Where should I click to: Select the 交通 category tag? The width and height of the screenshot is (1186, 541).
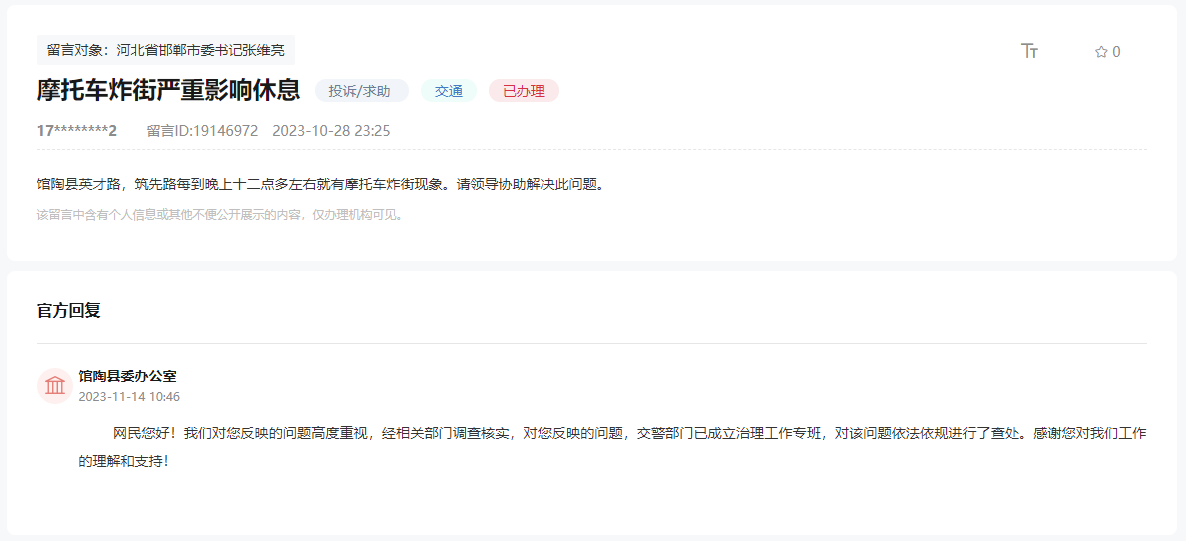[449, 91]
